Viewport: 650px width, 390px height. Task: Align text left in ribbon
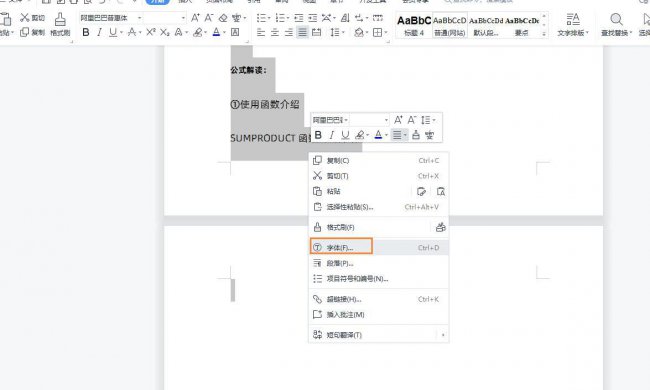pos(261,32)
